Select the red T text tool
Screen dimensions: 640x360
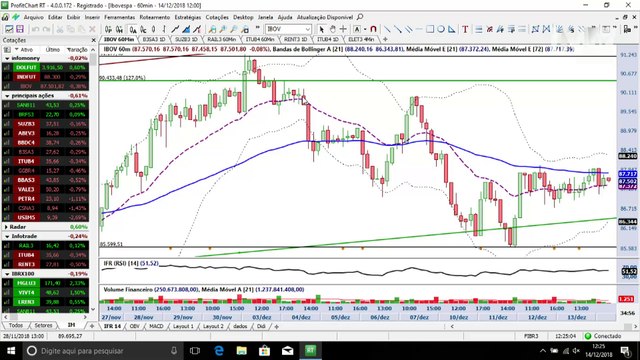pos(465,29)
